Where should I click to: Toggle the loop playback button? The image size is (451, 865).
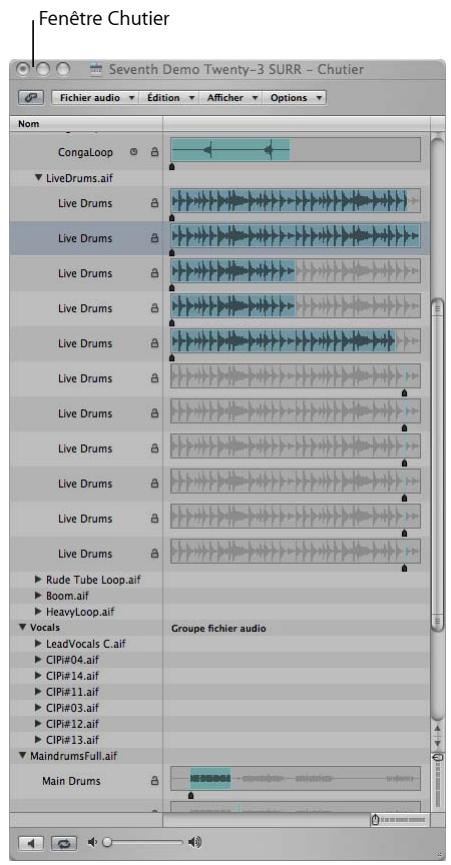click(x=64, y=843)
